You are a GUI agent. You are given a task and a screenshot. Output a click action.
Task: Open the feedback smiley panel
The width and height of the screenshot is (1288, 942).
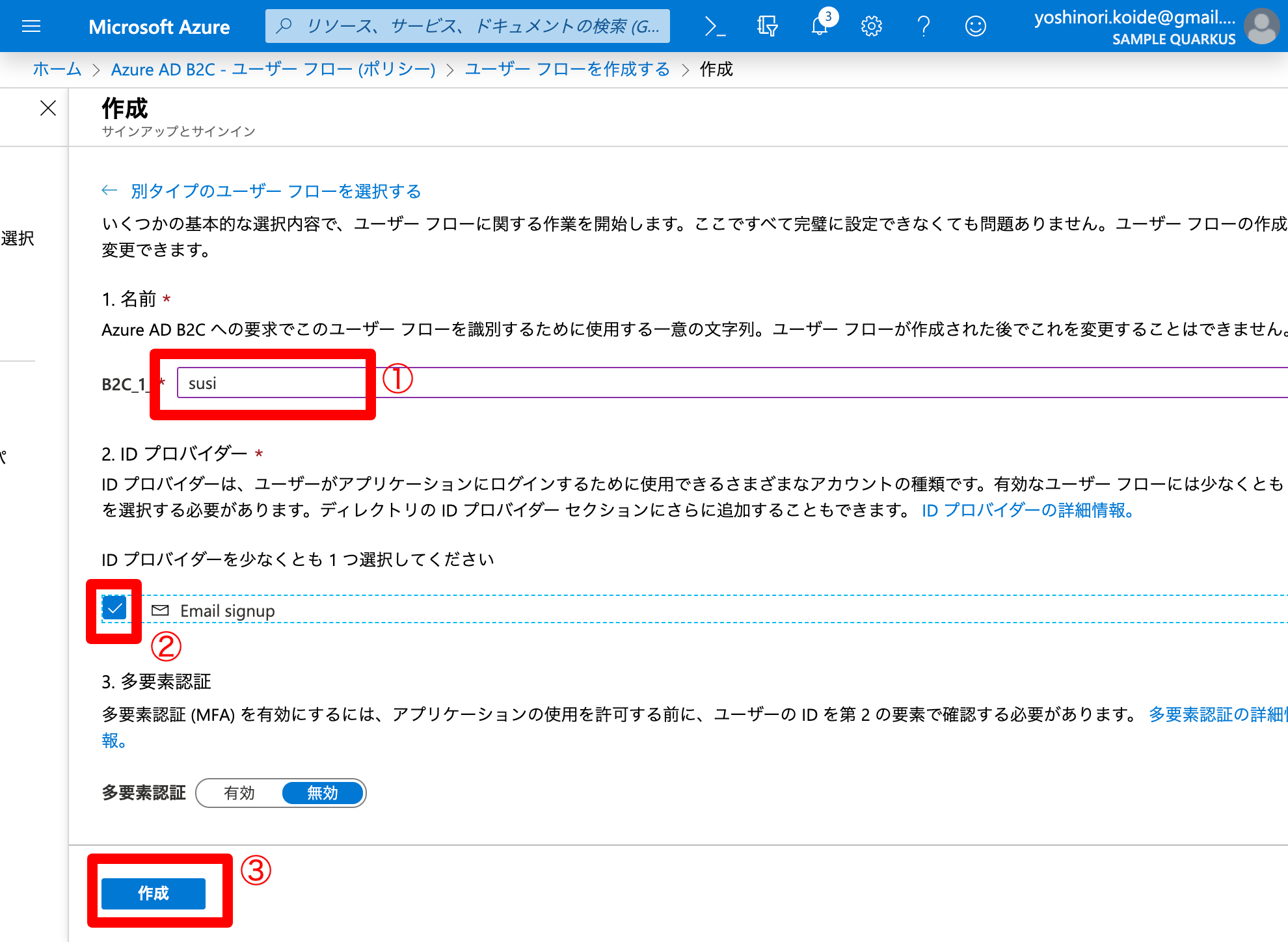click(x=975, y=26)
